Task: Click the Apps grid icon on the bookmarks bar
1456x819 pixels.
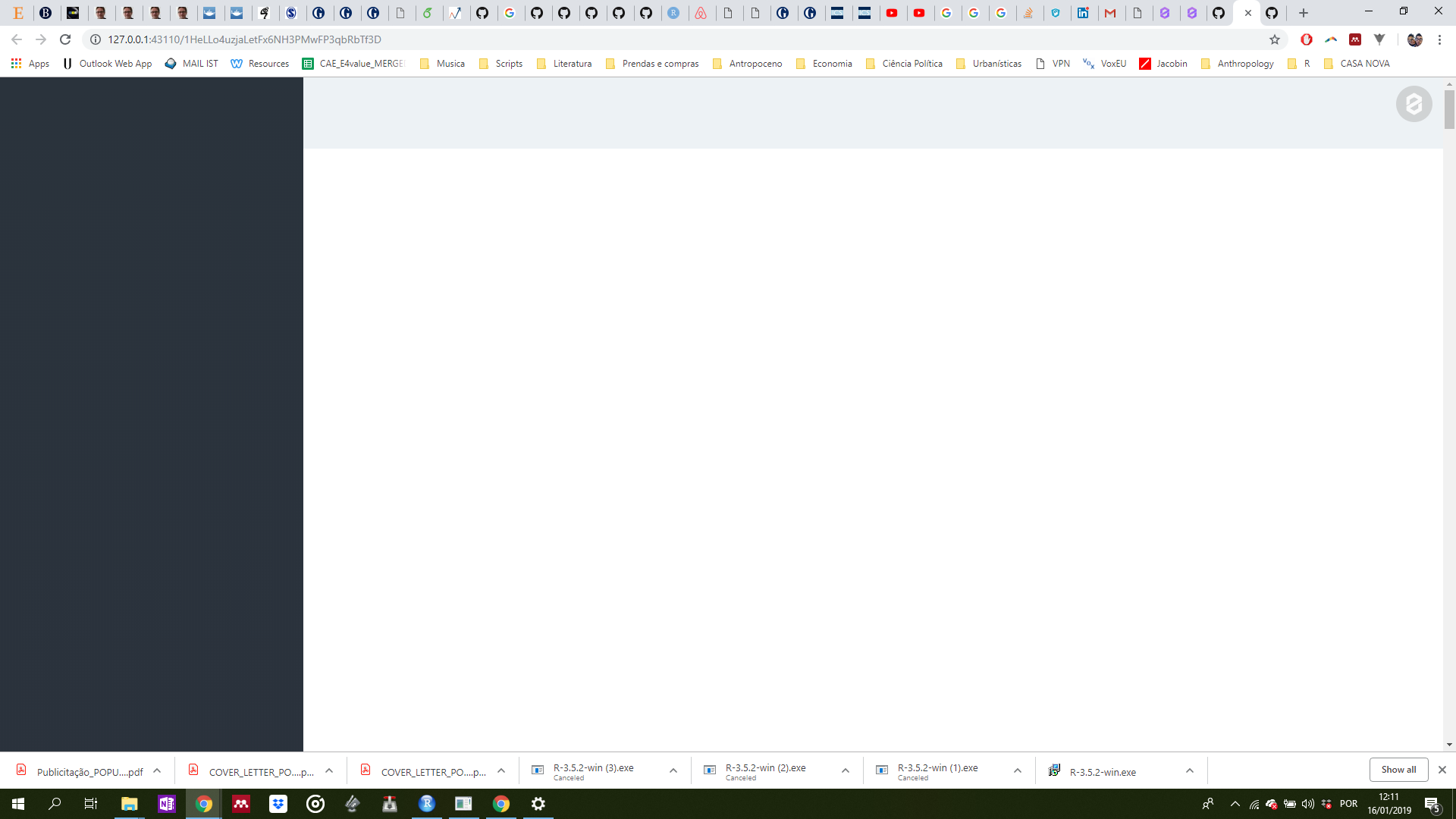Action: pyautogui.click(x=16, y=64)
